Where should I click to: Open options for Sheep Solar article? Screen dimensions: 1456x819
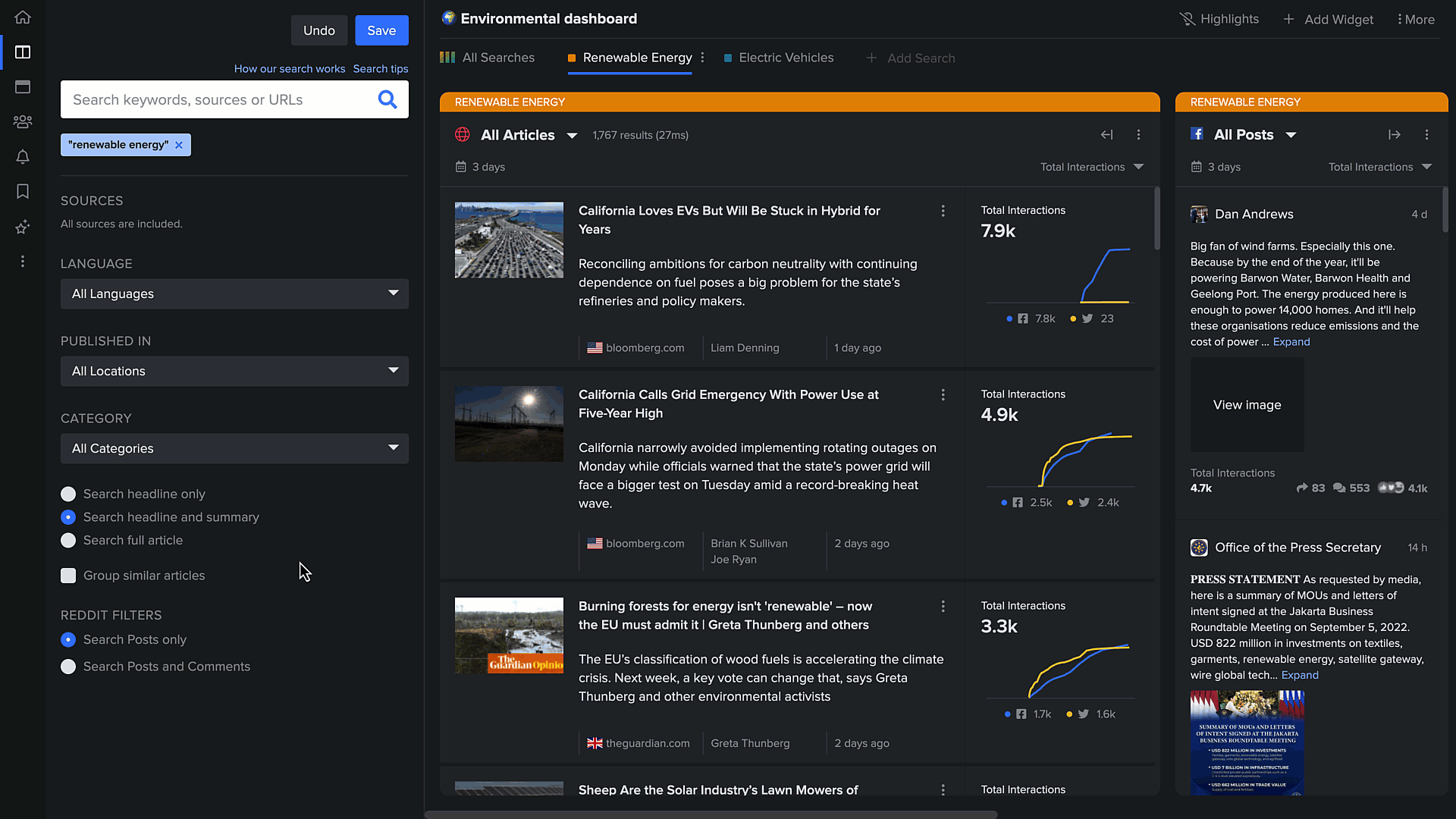(943, 790)
